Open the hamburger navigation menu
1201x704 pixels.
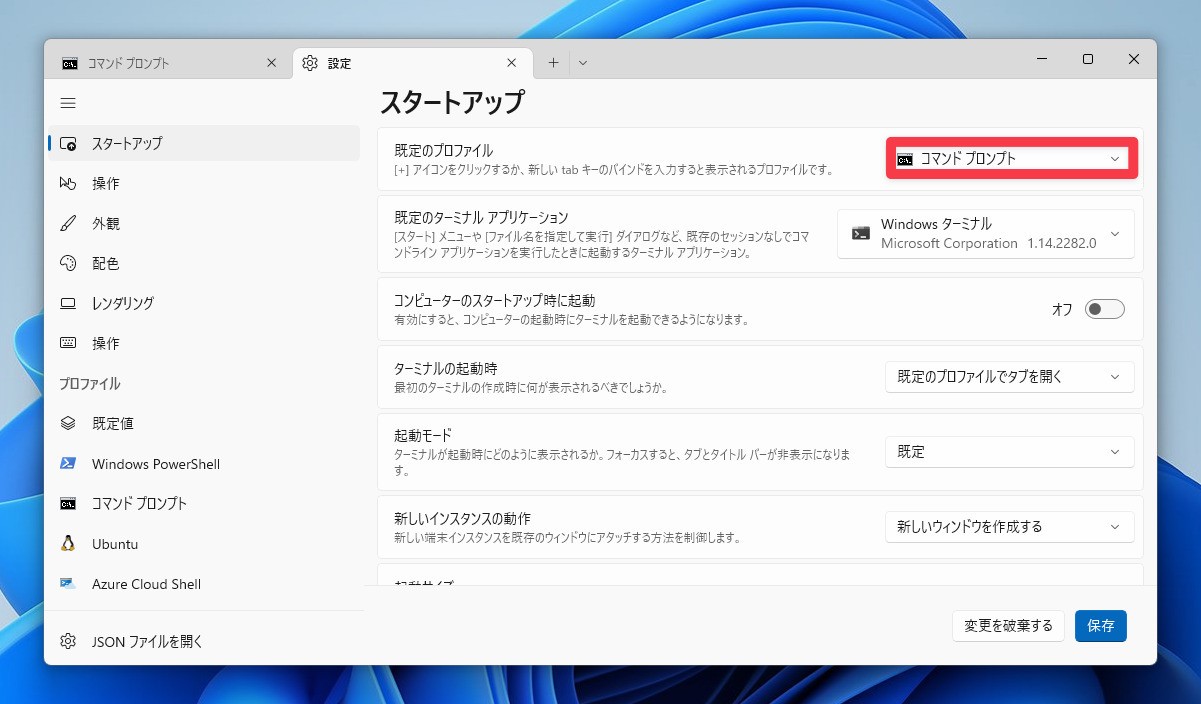coord(68,103)
